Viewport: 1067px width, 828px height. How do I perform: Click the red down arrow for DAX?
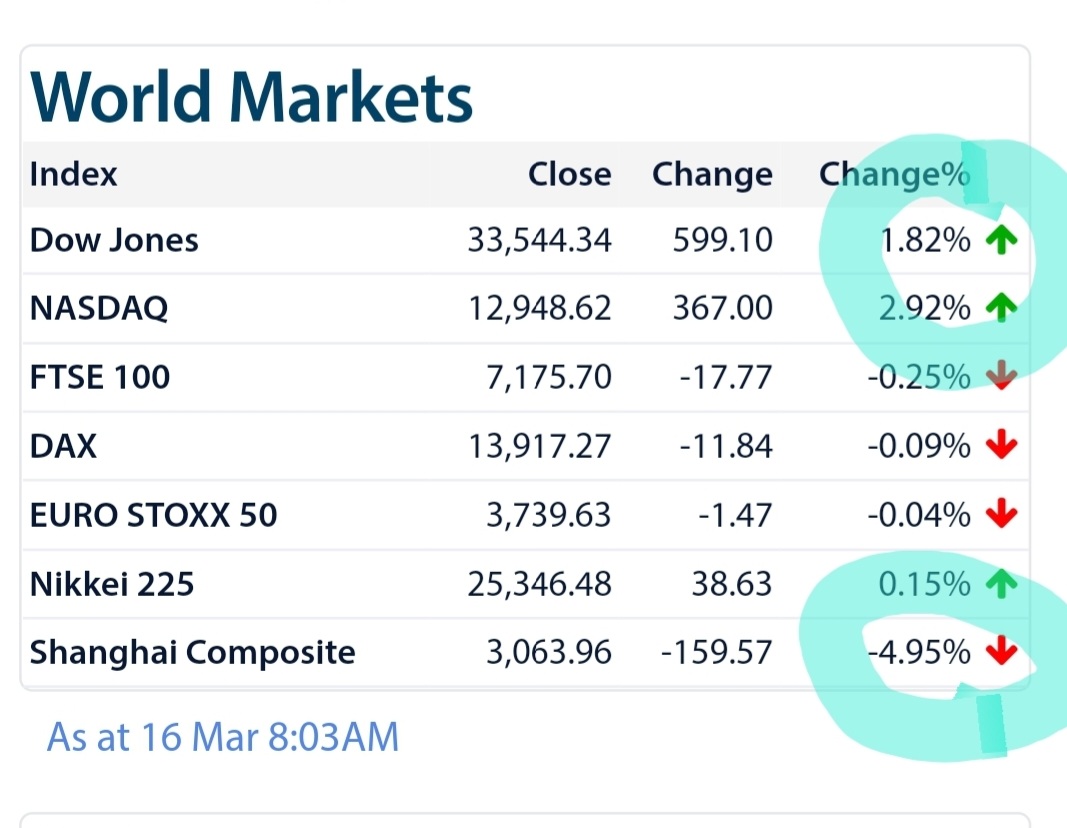1001,446
